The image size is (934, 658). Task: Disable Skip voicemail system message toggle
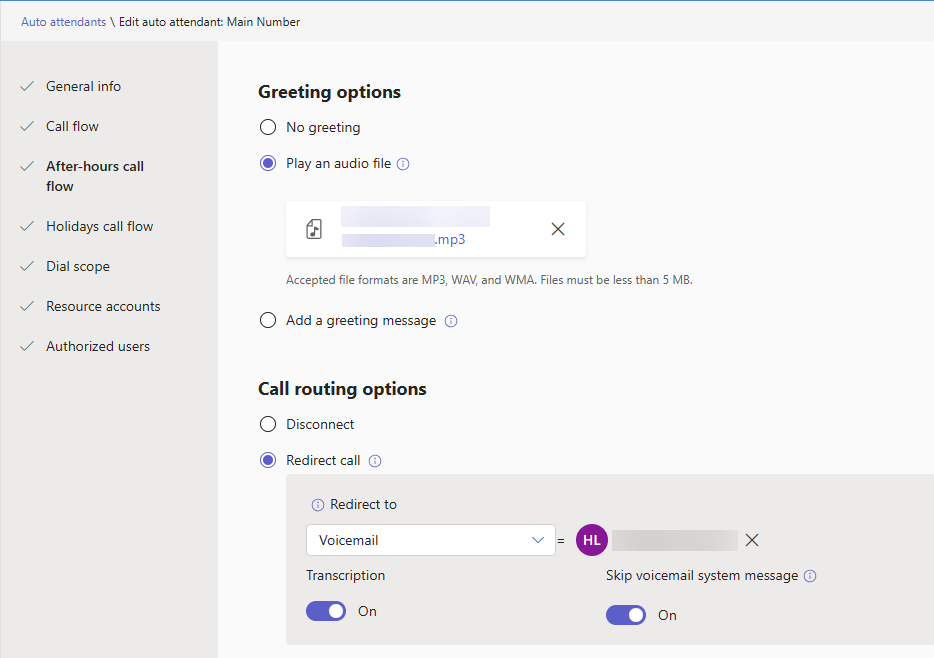(626, 615)
